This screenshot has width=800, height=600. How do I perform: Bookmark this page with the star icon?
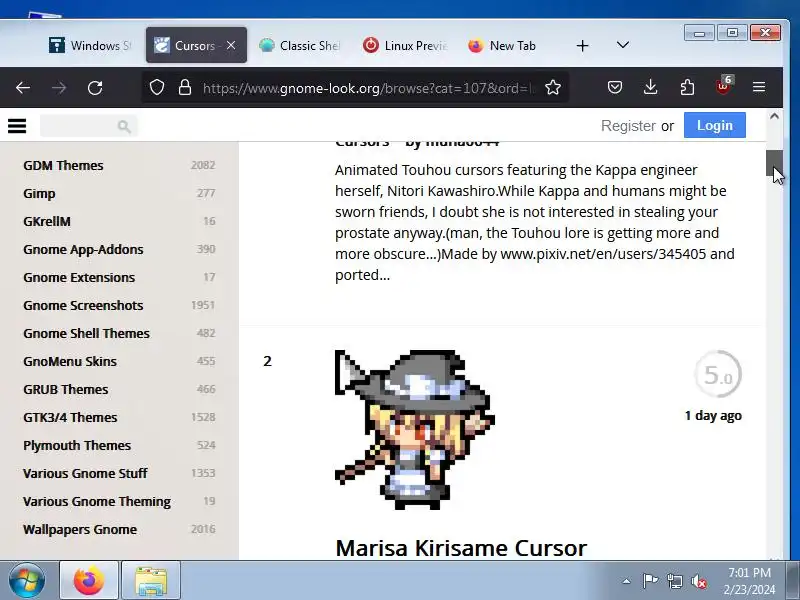pyautogui.click(x=553, y=88)
